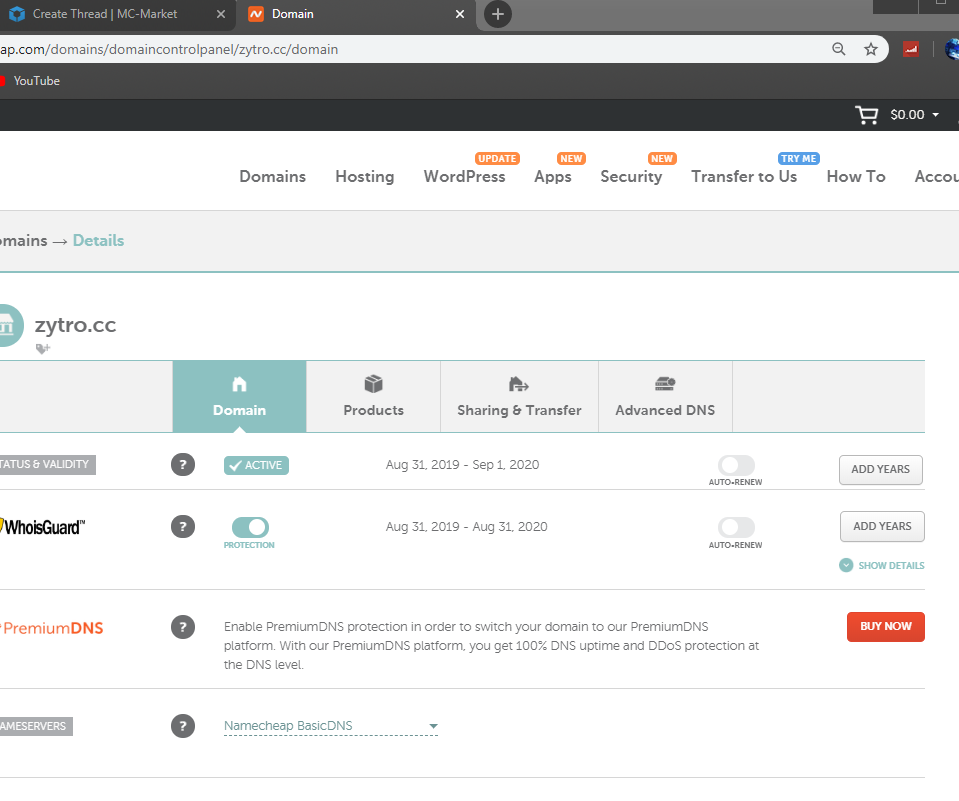
Task: Click the WhoisGuard logo
Action: click(43, 526)
